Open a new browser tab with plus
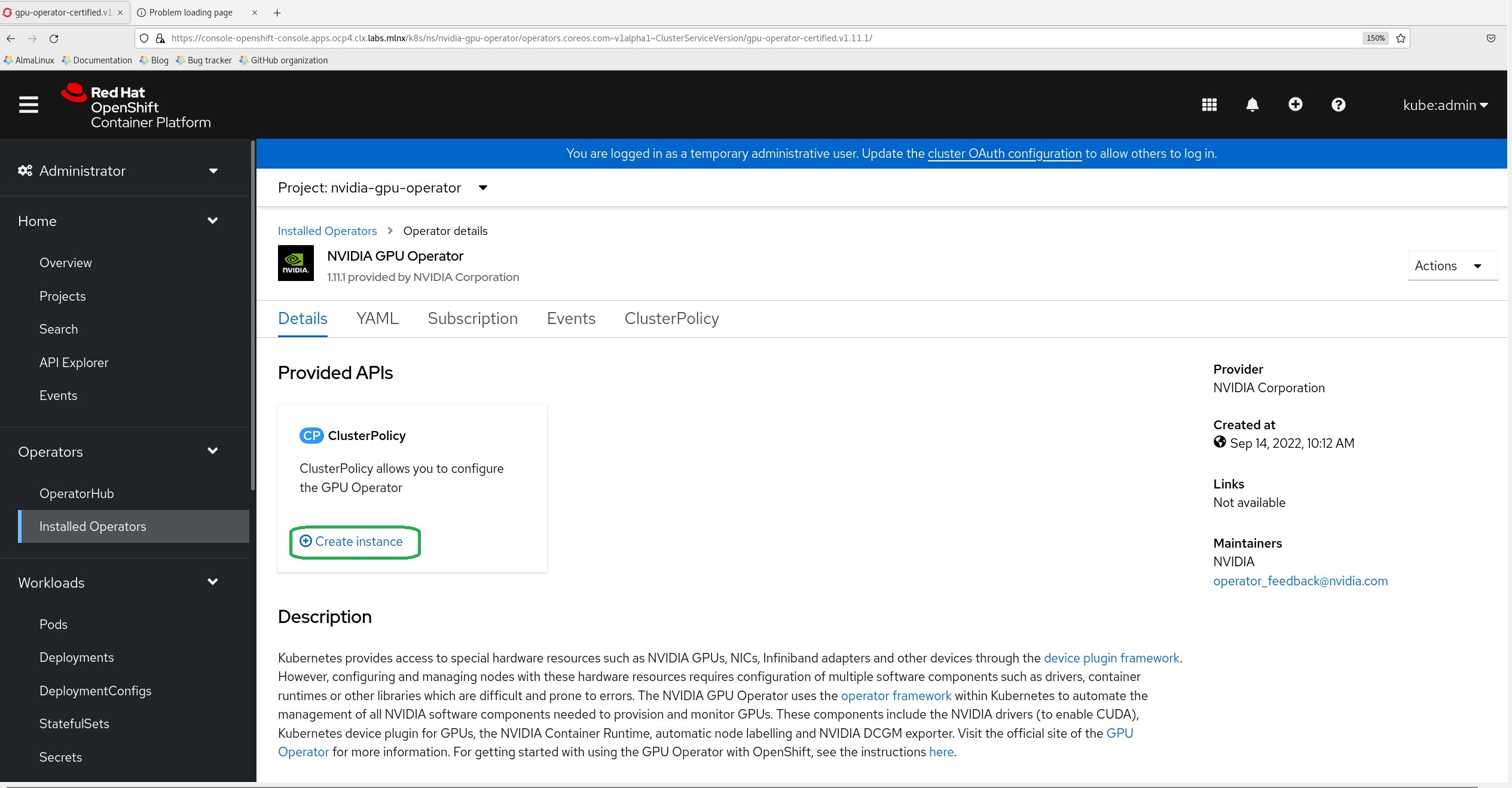The height and width of the screenshot is (788, 1512). point(277,13)
